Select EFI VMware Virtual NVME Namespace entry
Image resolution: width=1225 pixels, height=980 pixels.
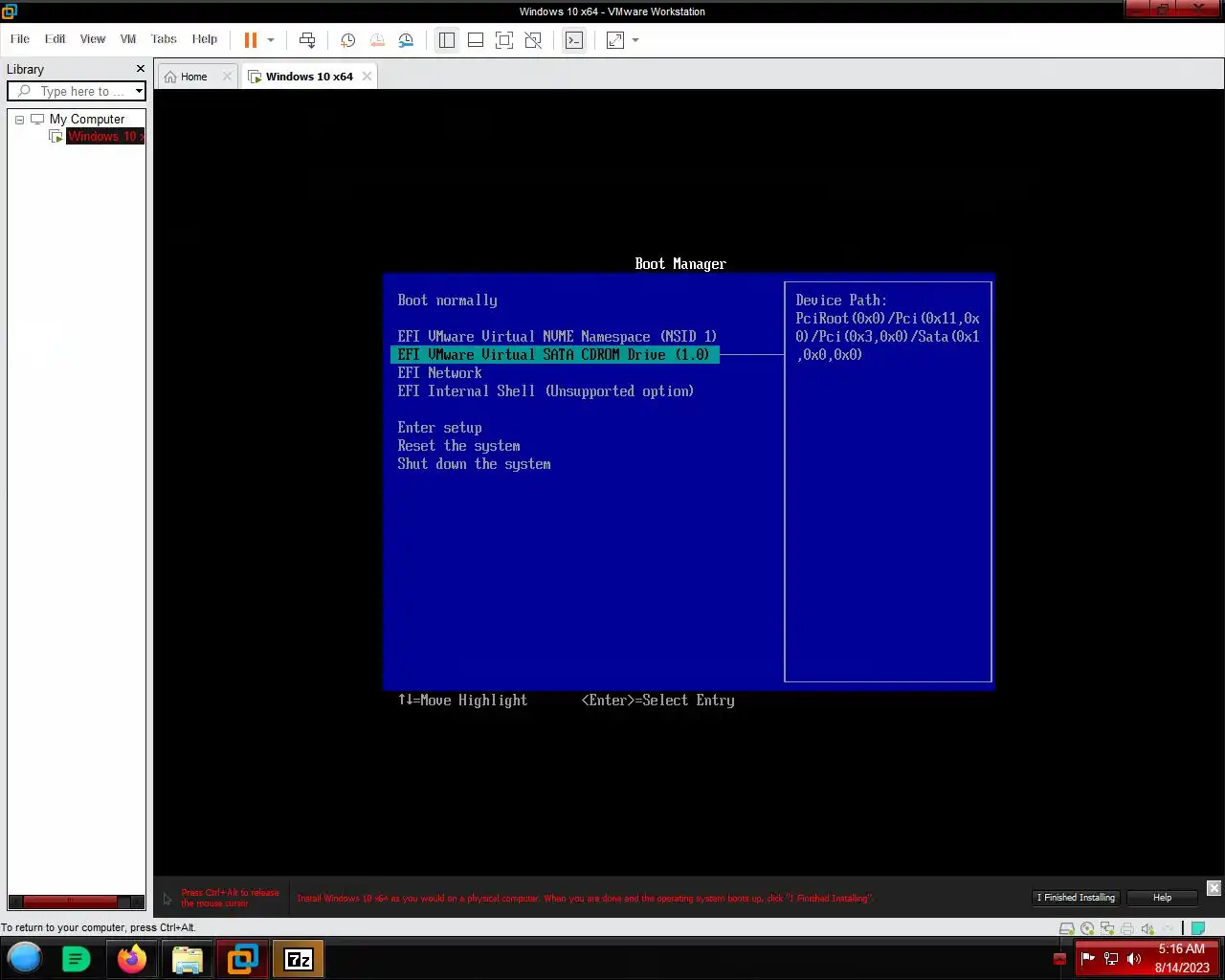557,337
